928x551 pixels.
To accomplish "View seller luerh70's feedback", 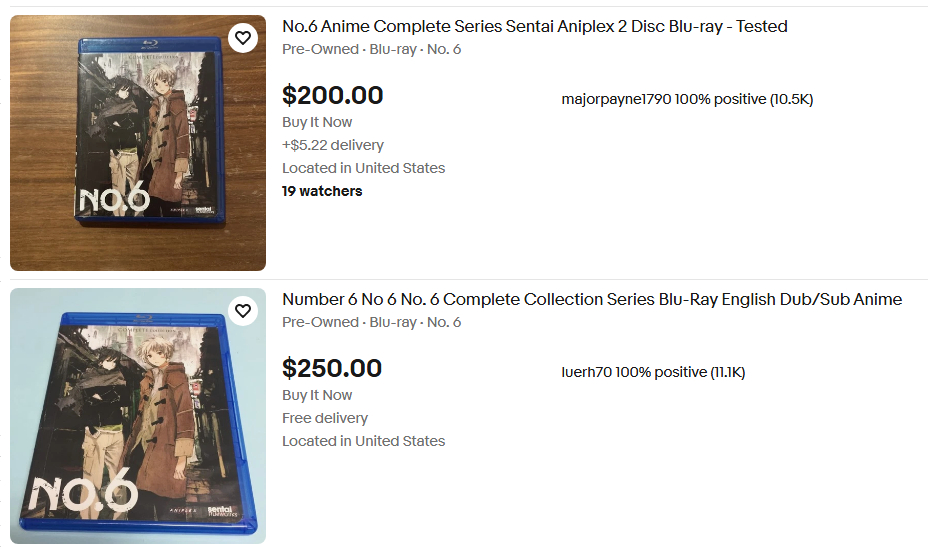I will point(653,373).
